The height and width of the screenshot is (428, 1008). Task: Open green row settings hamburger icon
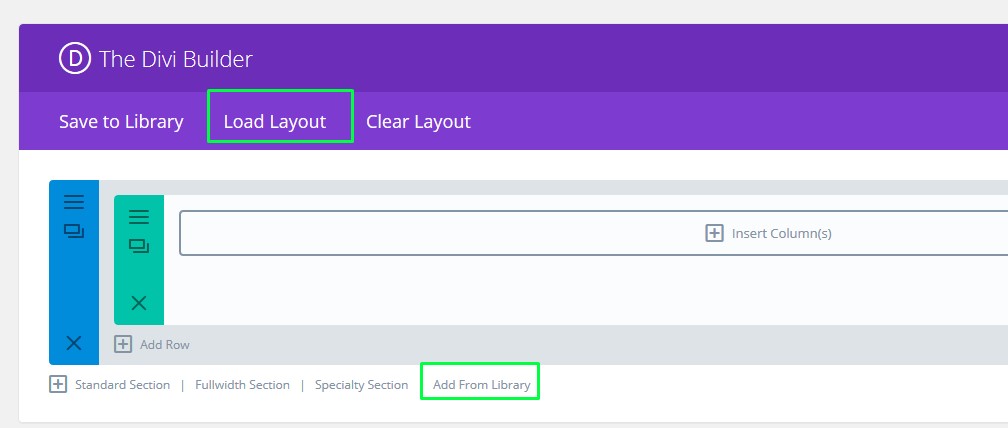(x=139, y=217)
